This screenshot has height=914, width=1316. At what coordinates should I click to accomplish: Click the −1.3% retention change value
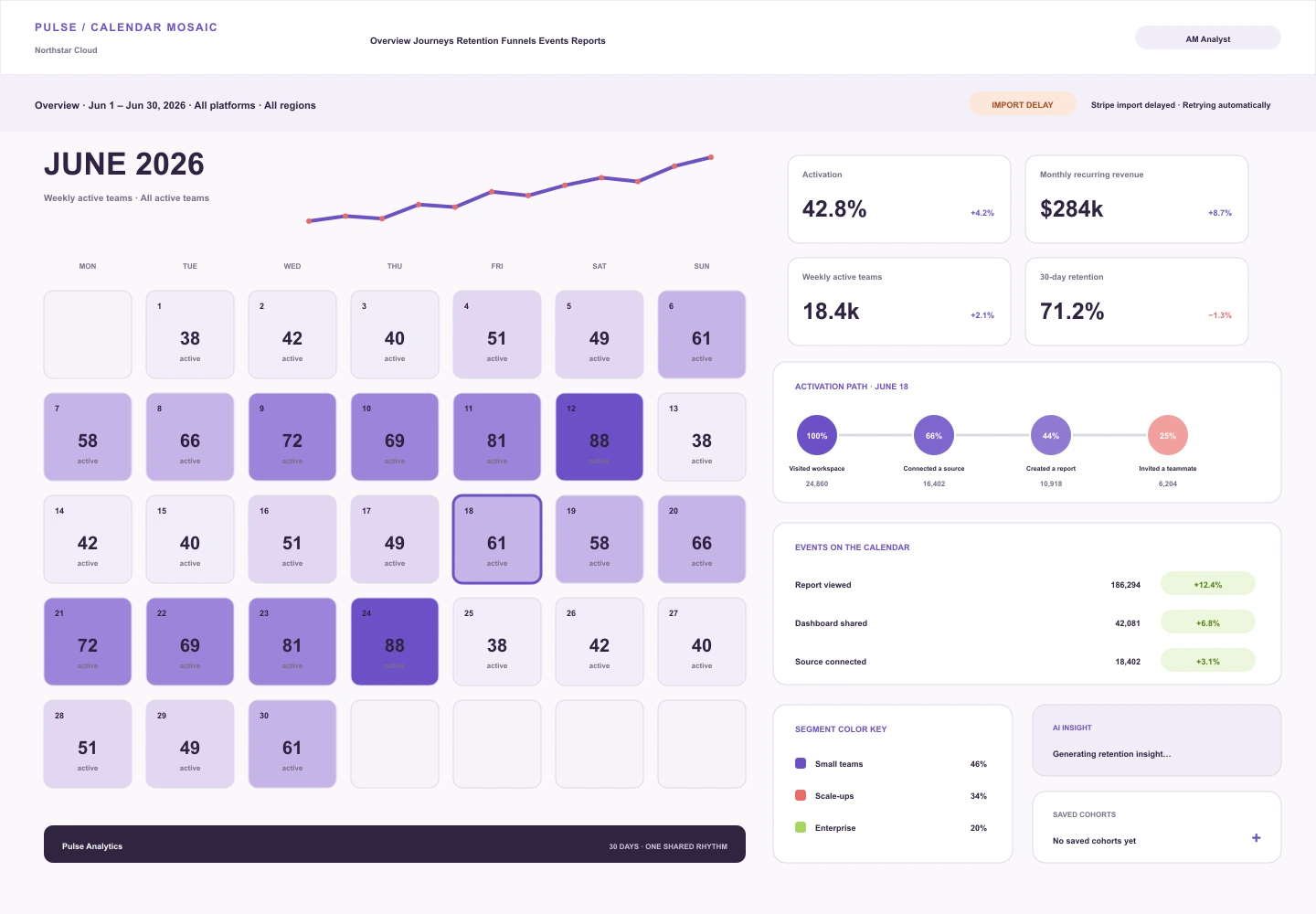pyautogui.click(x=1220, y=315)
